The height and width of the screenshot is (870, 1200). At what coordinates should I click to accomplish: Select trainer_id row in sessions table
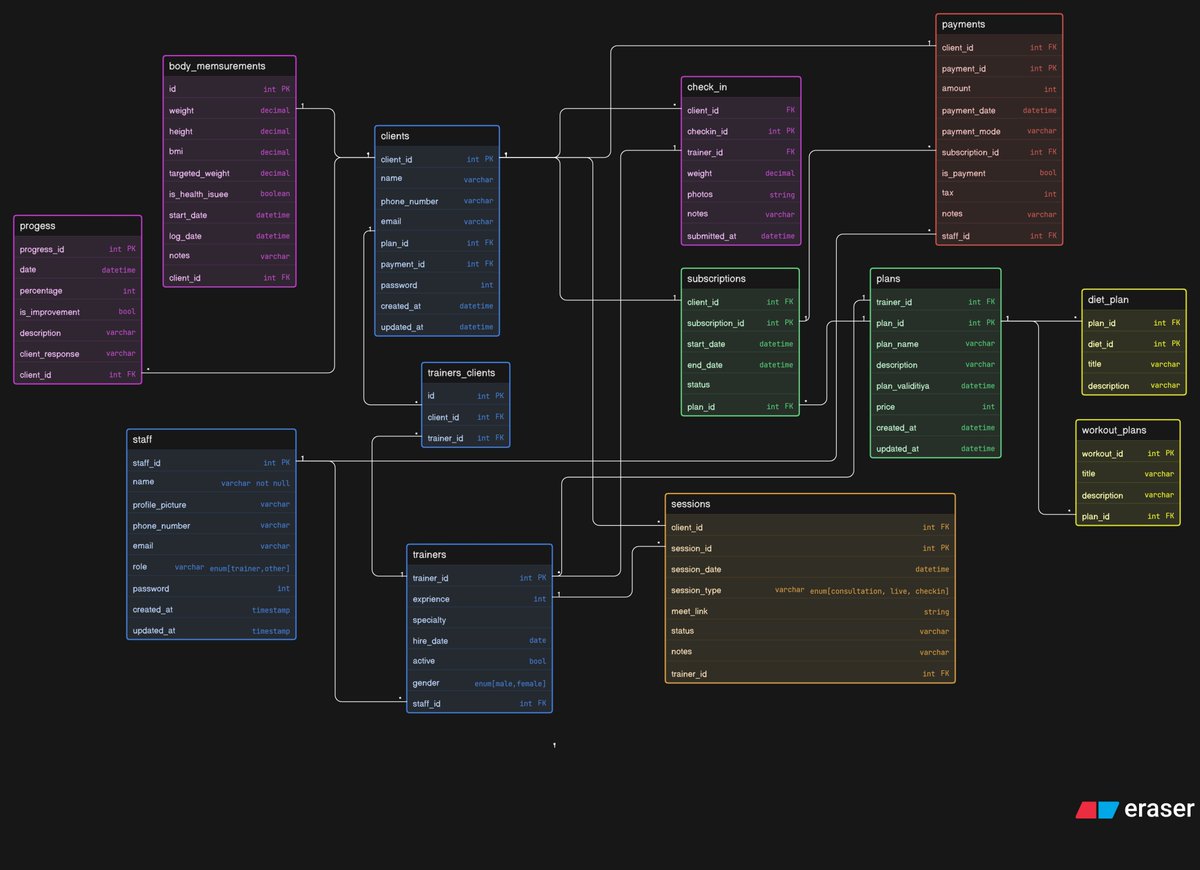point(810,674)
